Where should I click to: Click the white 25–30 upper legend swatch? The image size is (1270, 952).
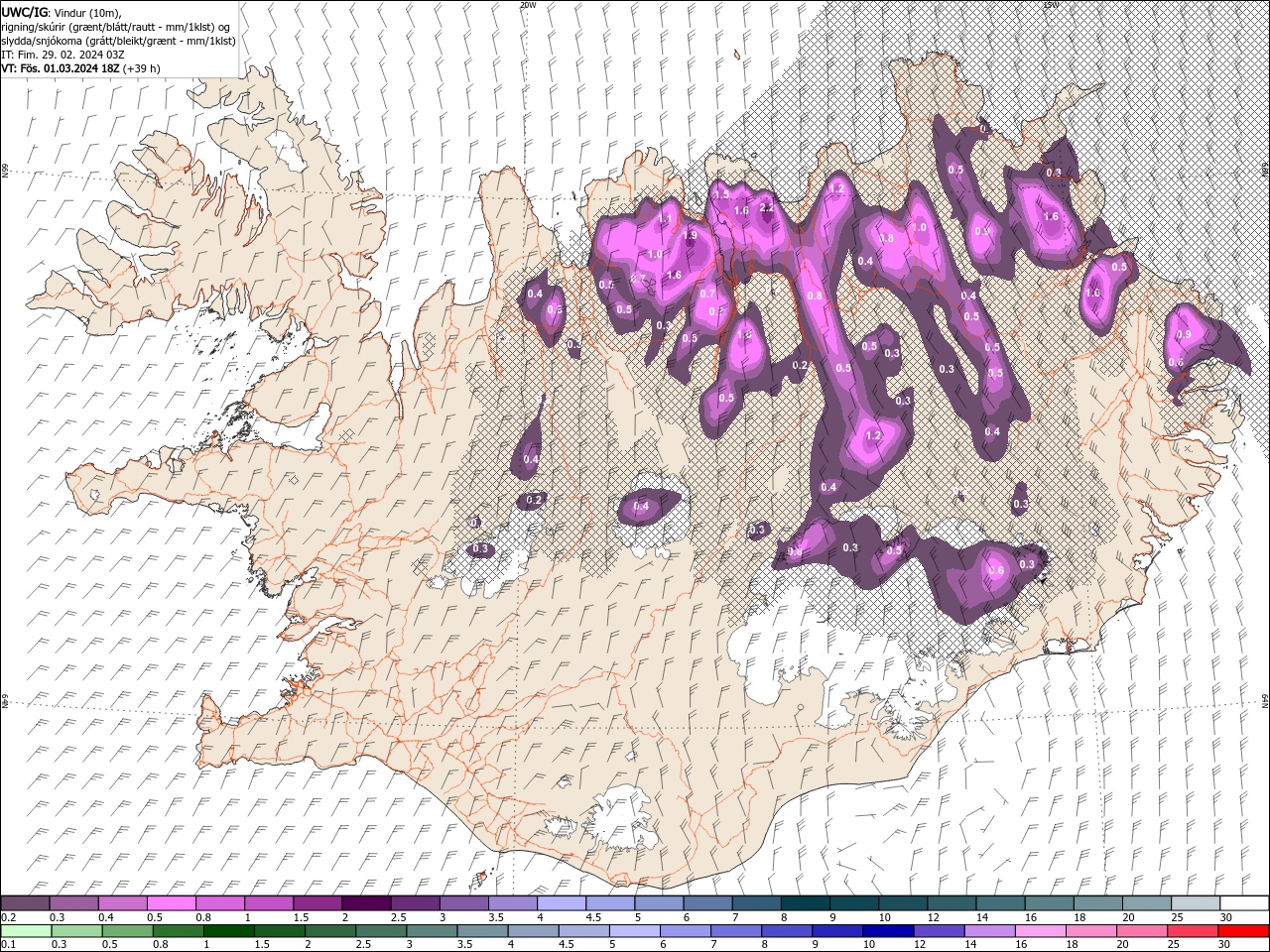click(x=1197, y=903)
